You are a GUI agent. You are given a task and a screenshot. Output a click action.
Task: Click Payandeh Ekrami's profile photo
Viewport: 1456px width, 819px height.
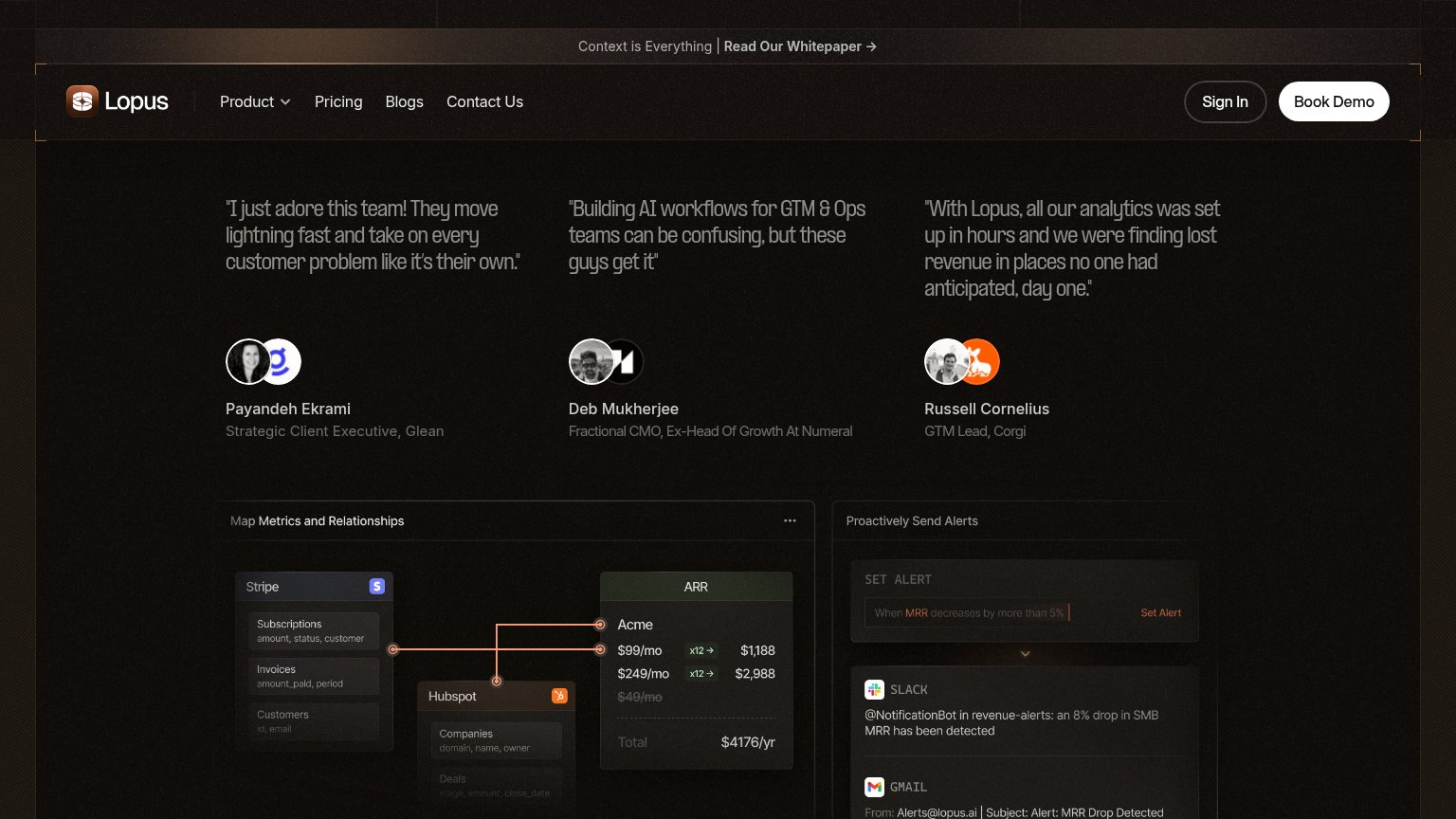(247, 361)
